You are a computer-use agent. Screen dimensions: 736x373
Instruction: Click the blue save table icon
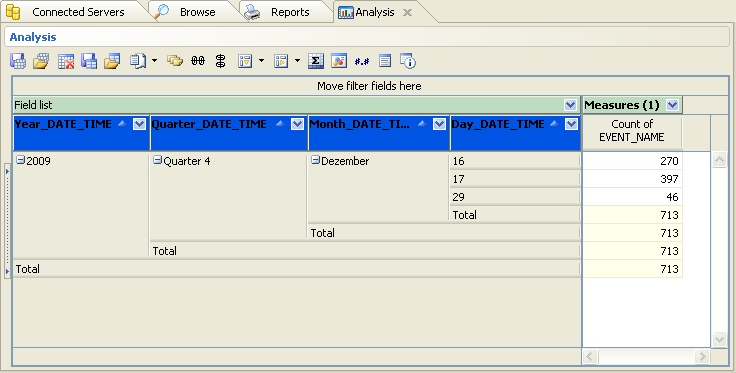(x=89, y=61)
